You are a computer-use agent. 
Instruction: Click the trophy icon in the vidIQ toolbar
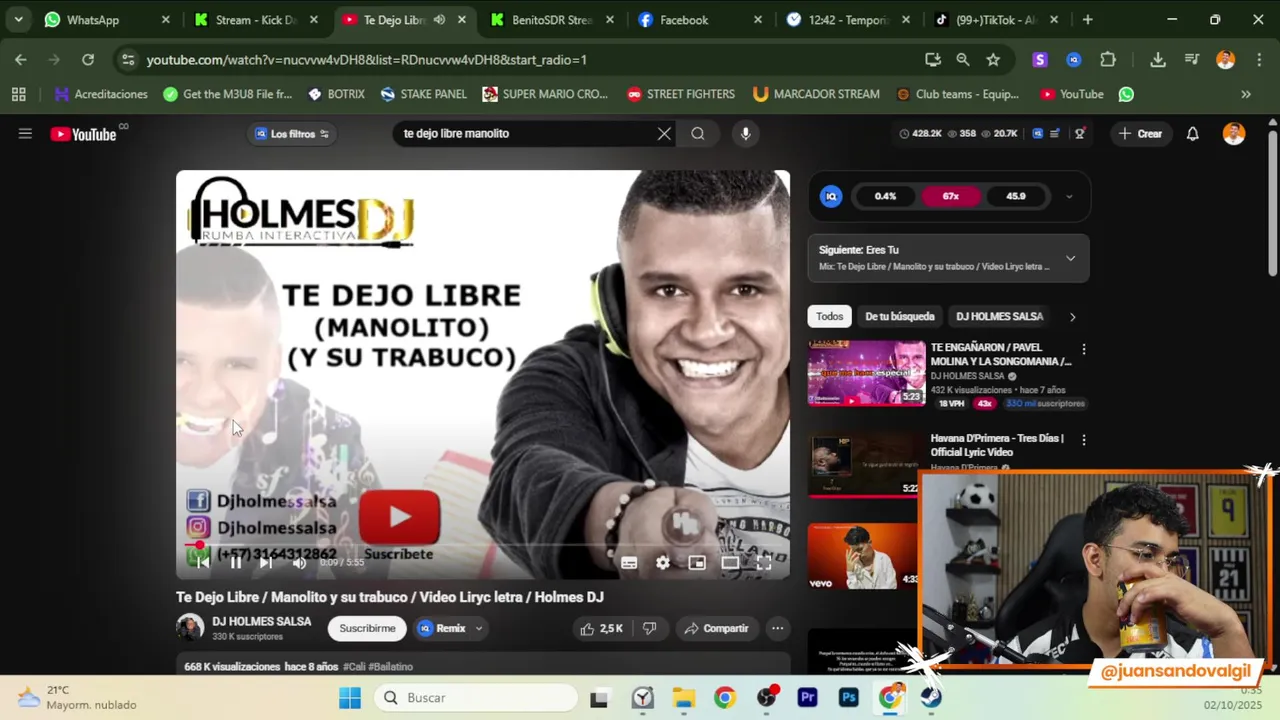(1079, 134)
